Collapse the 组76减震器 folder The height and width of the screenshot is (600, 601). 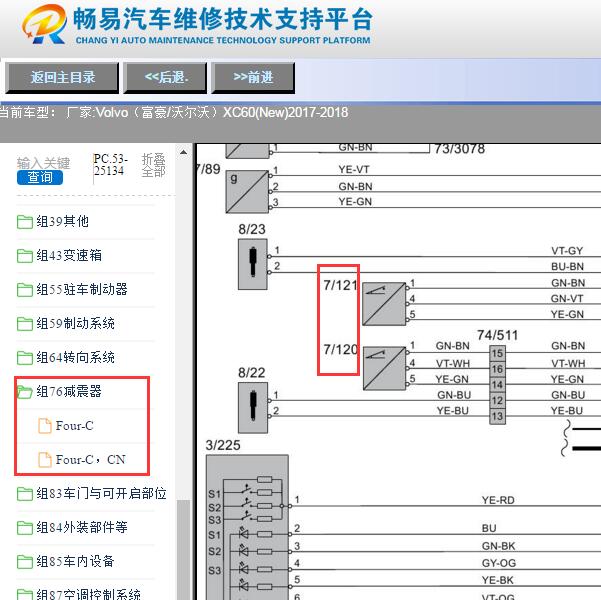pyautogui.click(x=69, y=391)
